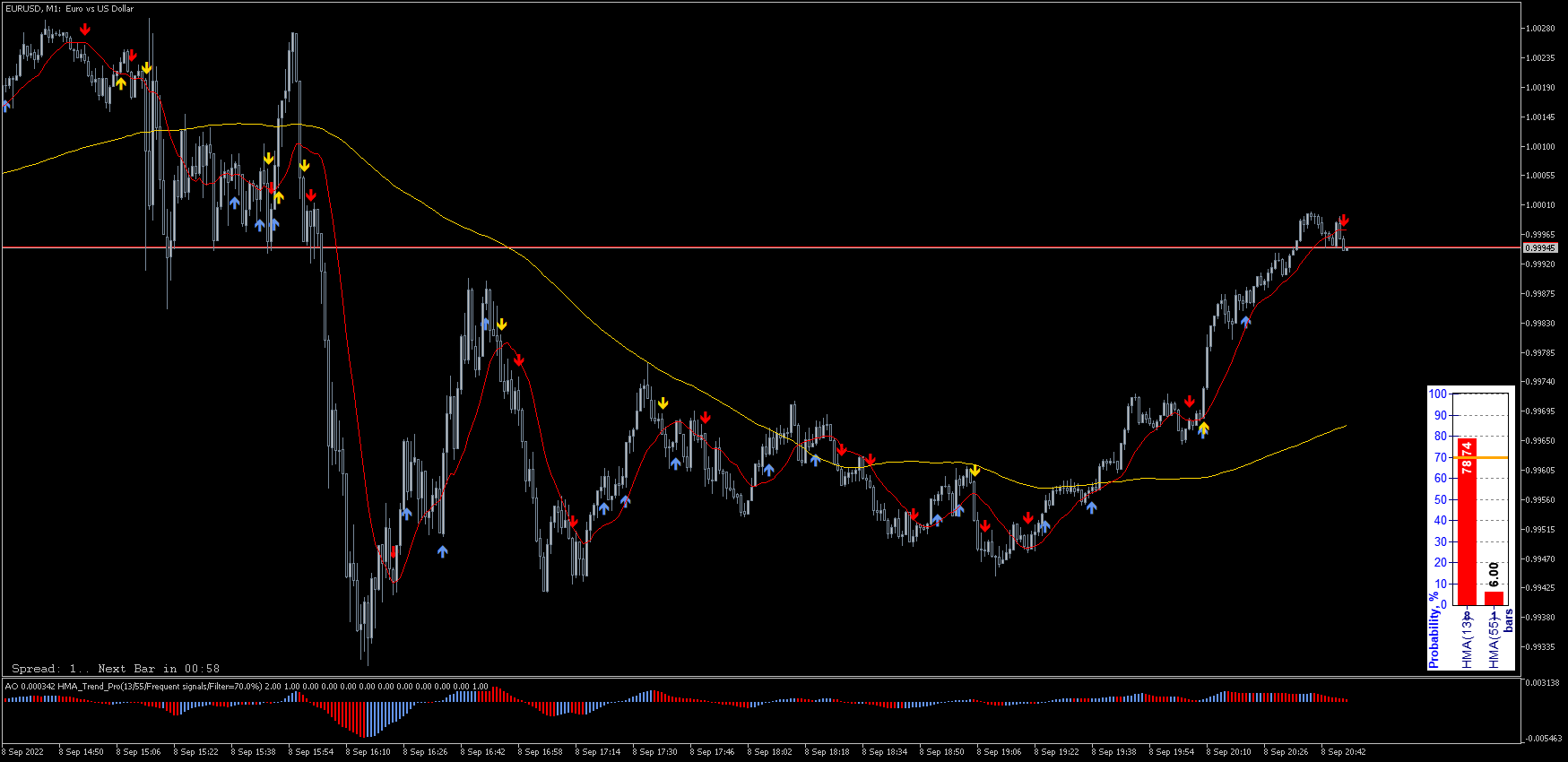Screen dimensions: 1568x762
Task: Click the blue up arrow at chart's left edge
Action: click(x=6, y=106)
